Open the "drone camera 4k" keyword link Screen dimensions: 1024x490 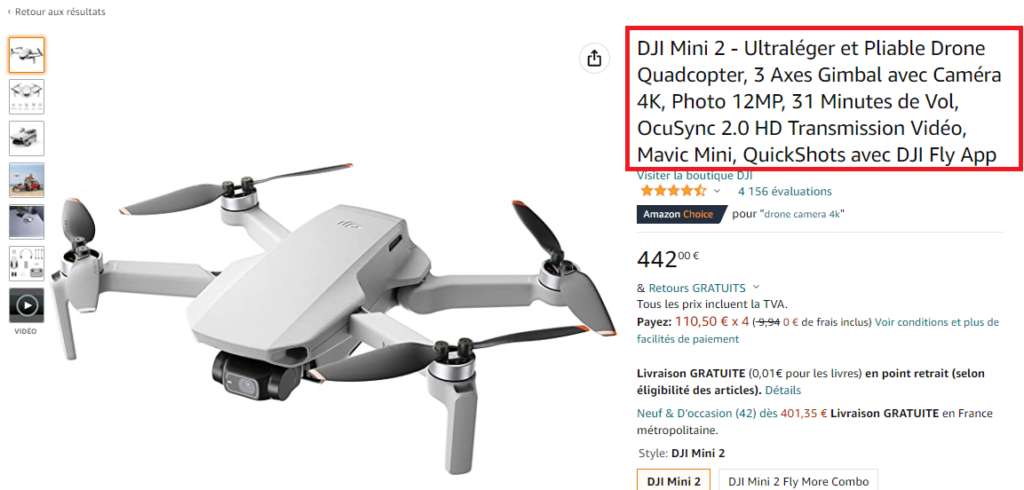(803, 214)
